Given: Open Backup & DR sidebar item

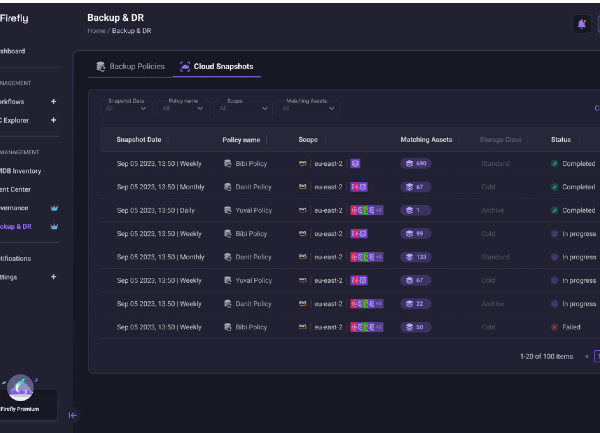Looking at the screenshot, I should [16, 226].
